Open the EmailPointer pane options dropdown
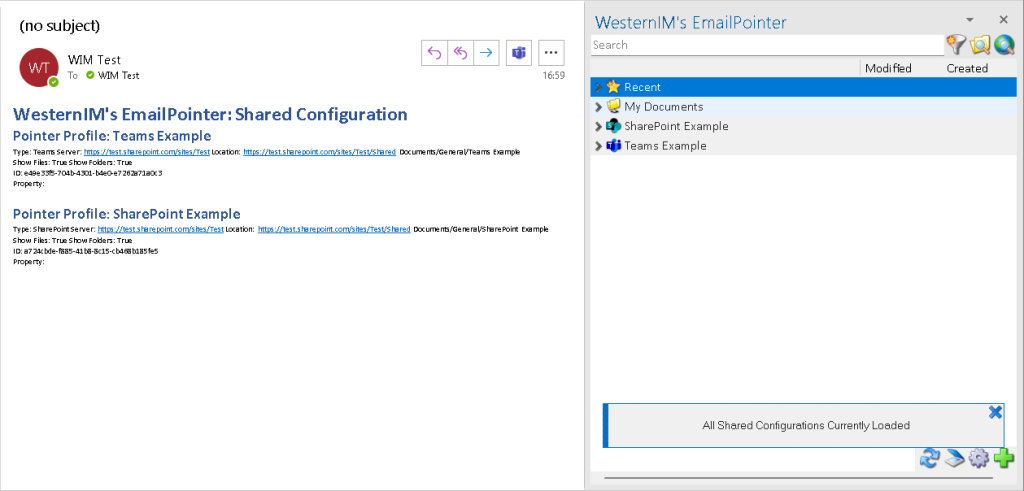1024x491 pixels. [969, 20]
